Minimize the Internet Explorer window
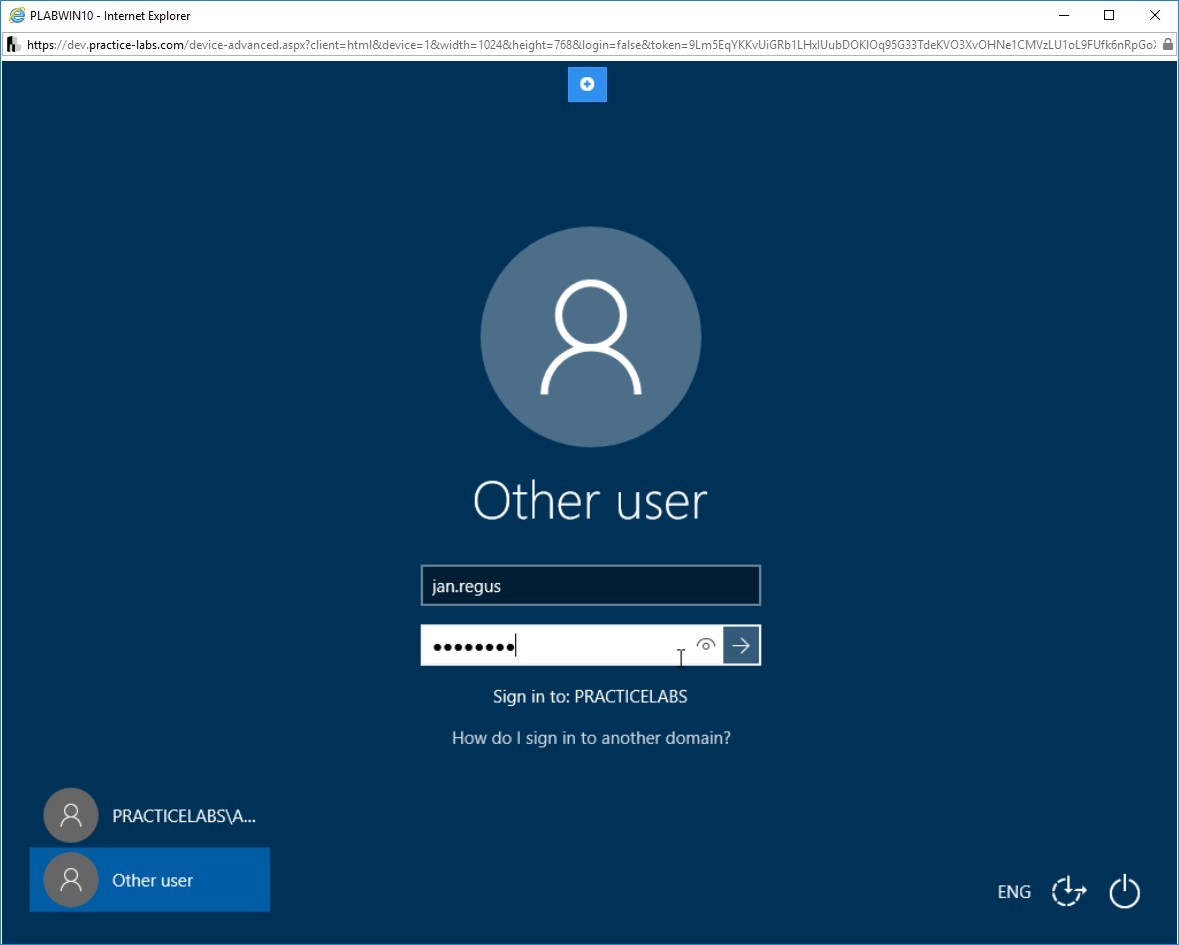Screen dimensions: 1179x945 tap(1064, 15)
